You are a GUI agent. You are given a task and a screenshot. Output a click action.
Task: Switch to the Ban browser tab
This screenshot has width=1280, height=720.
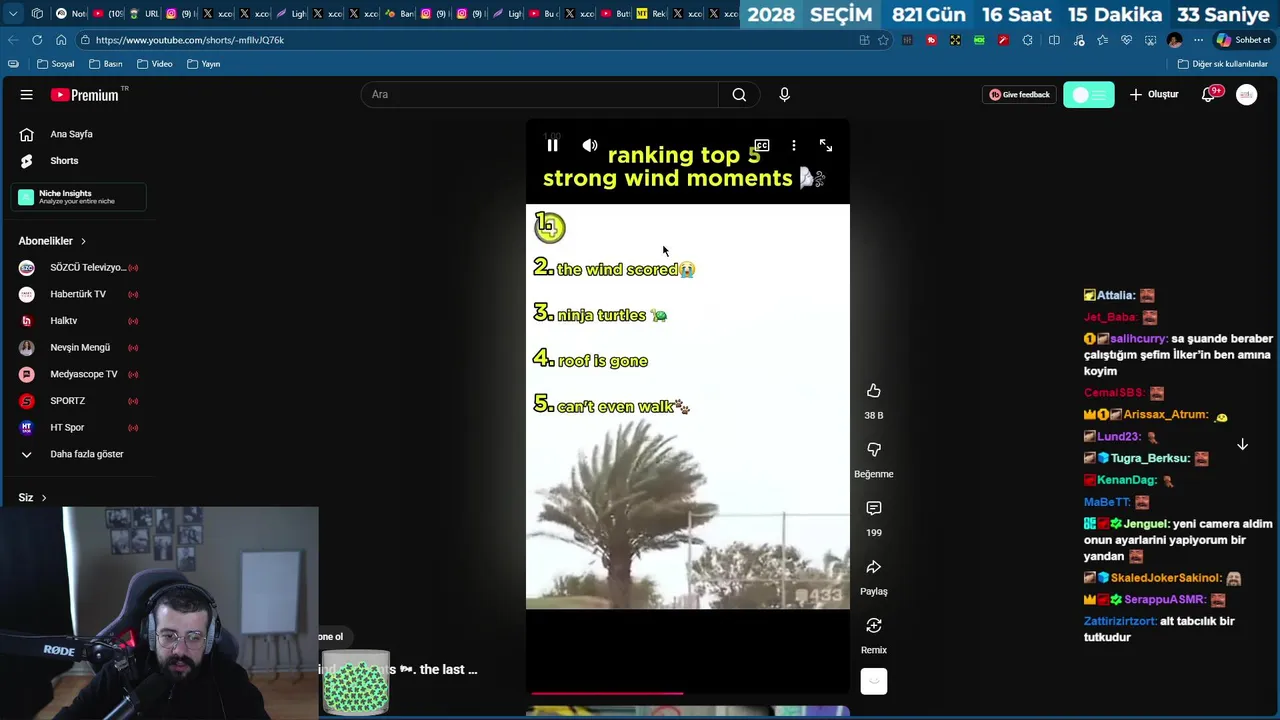point(398,14)
